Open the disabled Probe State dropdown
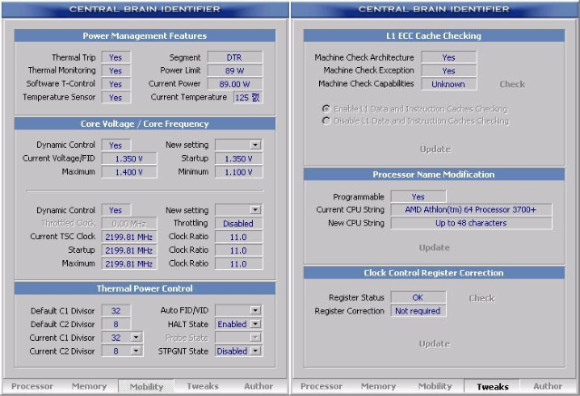 (x=255, y=337)
